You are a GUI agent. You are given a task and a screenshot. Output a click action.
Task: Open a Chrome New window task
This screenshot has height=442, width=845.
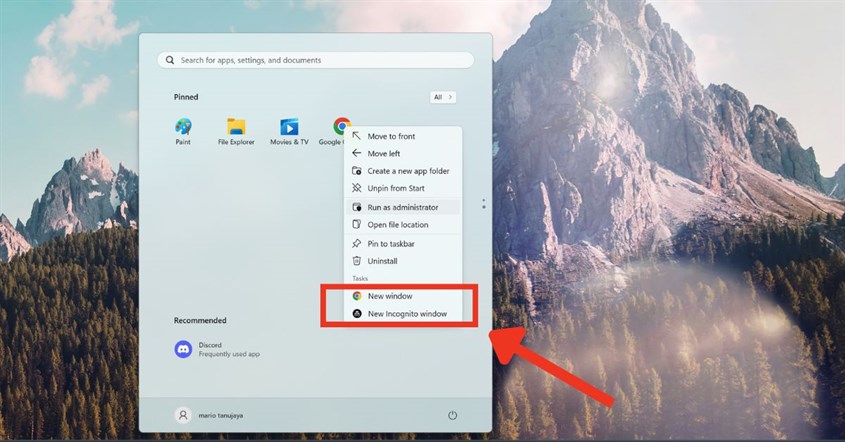pyautogui.click(x=403, y=296)
